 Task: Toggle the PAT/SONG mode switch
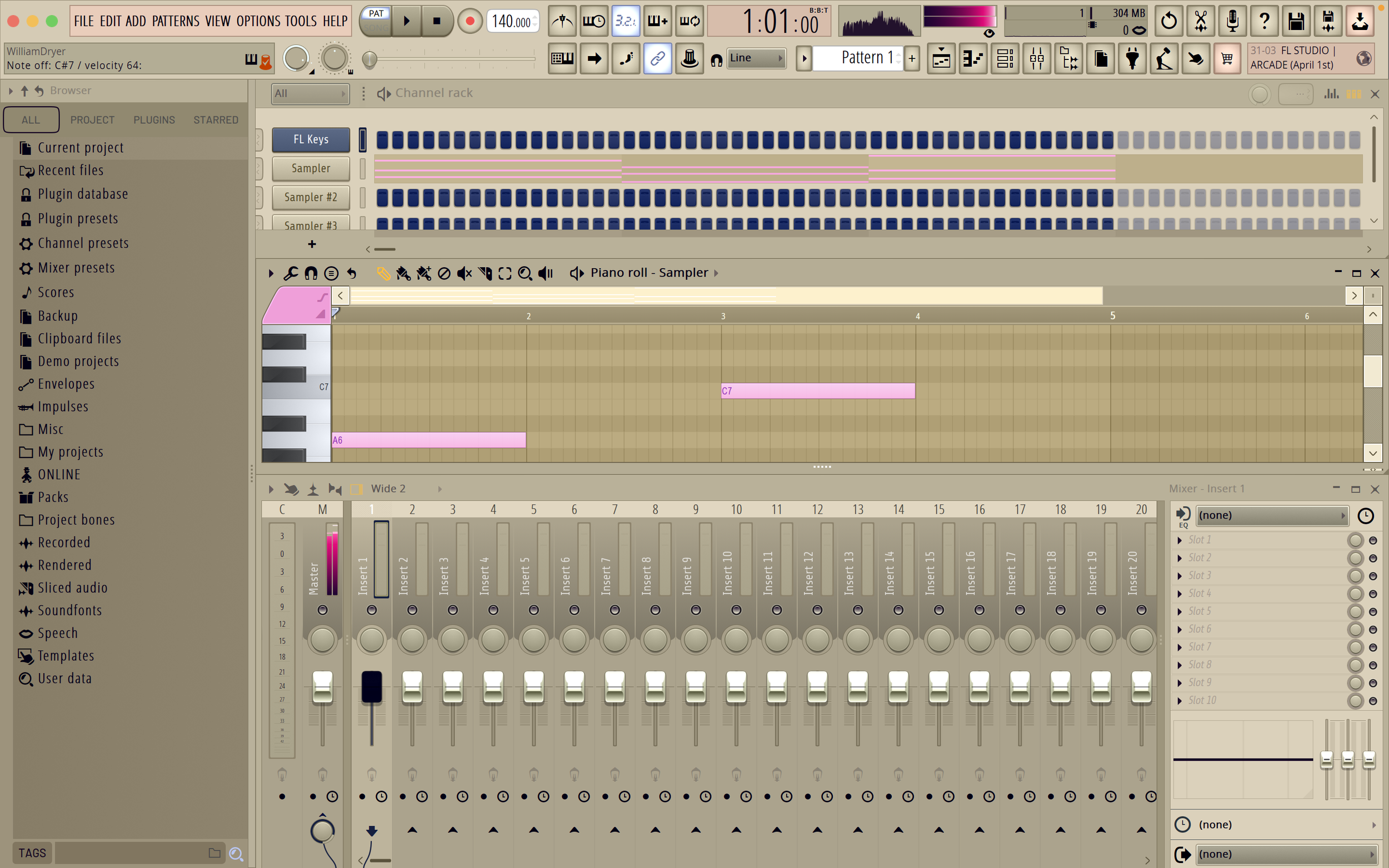coord(376,21)
